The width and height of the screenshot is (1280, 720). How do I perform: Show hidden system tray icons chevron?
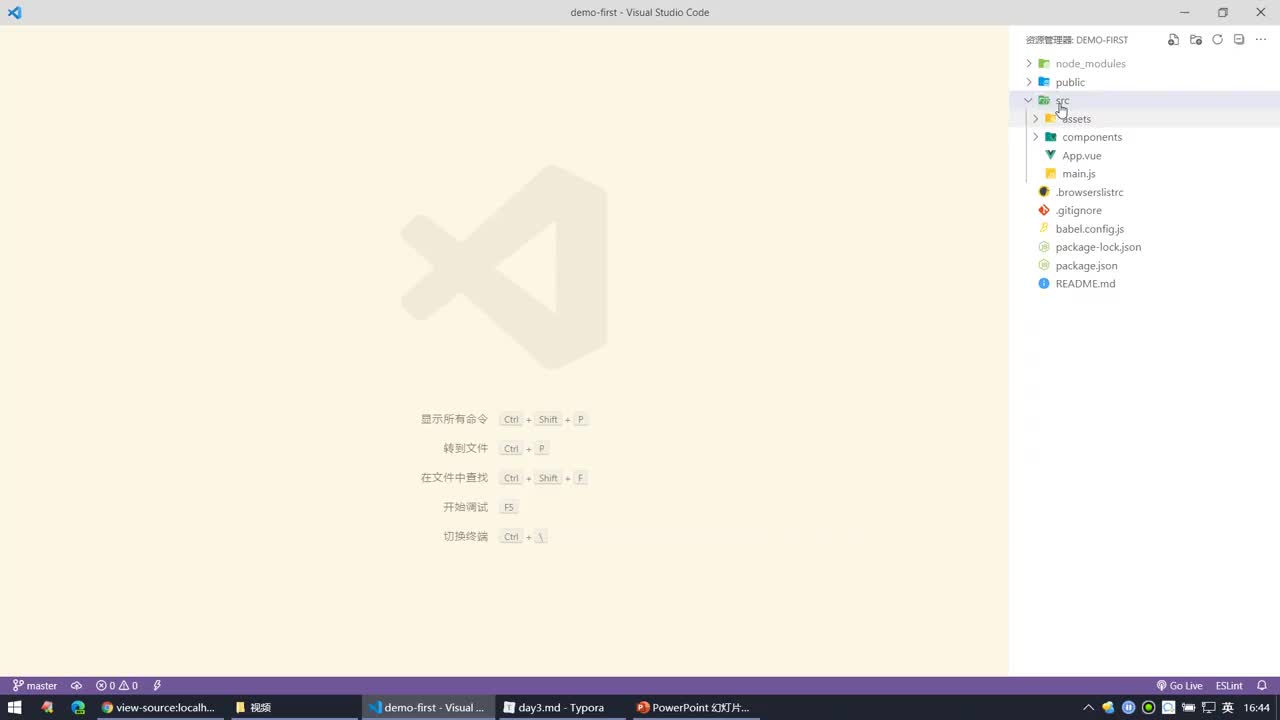tap(1088, 708)
